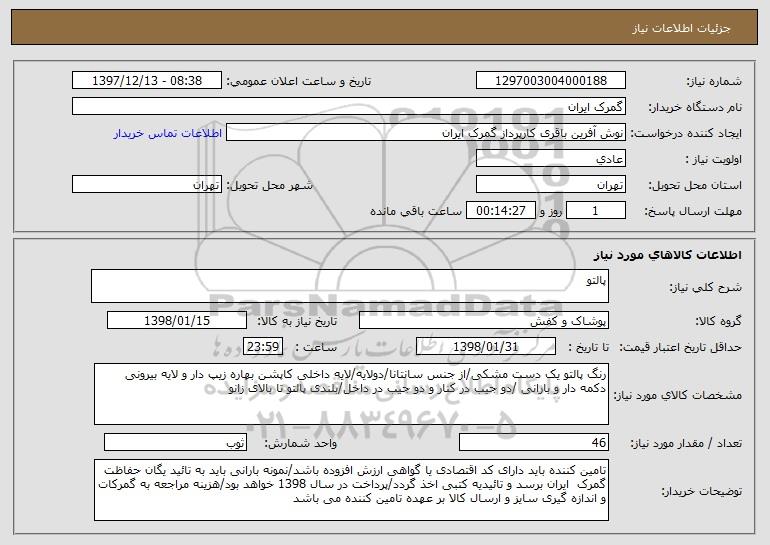Select the quantity field showing 46
The image size is (770, 545).
point(534,442)
